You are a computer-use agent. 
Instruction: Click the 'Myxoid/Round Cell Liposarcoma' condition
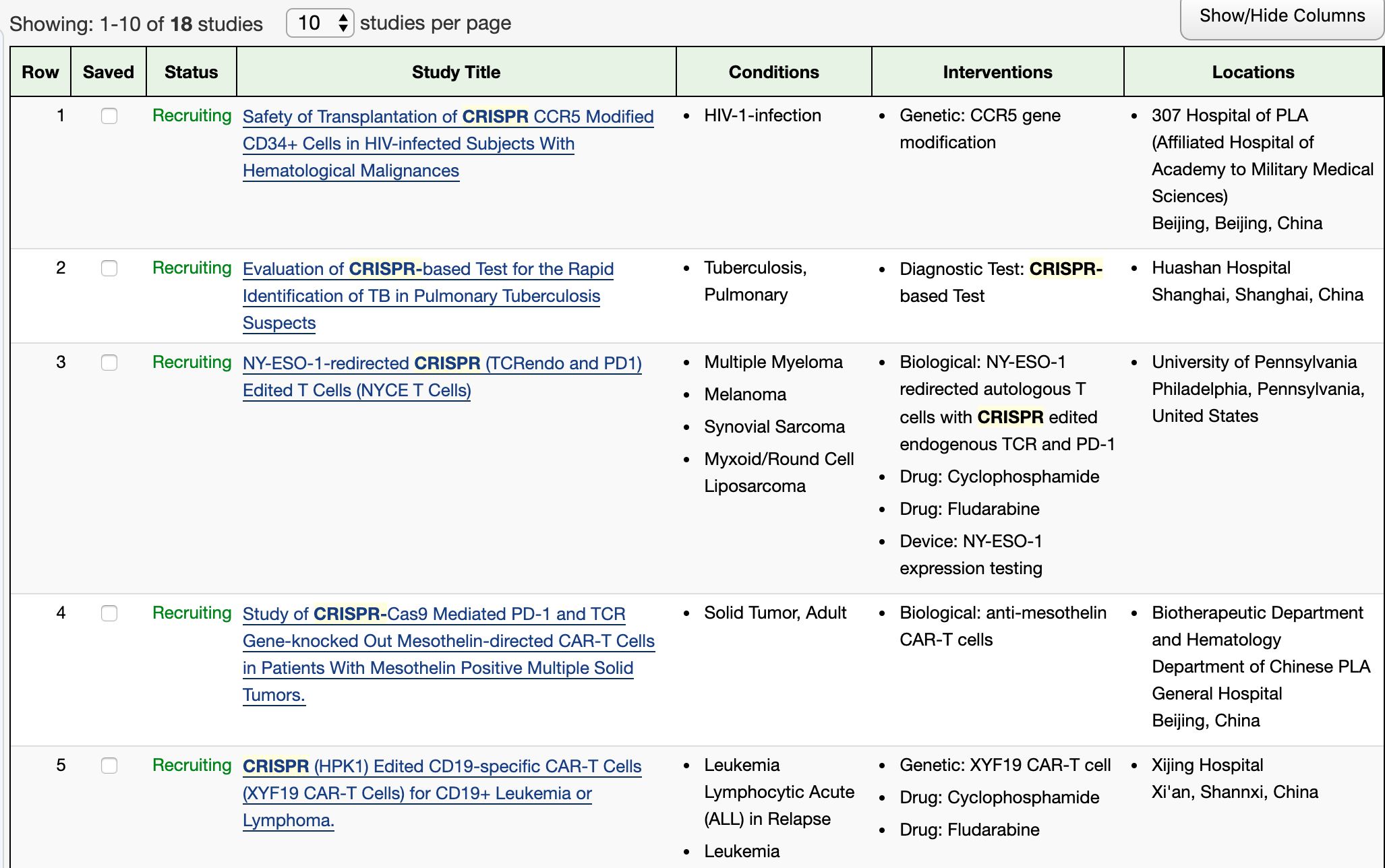coord(779,472)
